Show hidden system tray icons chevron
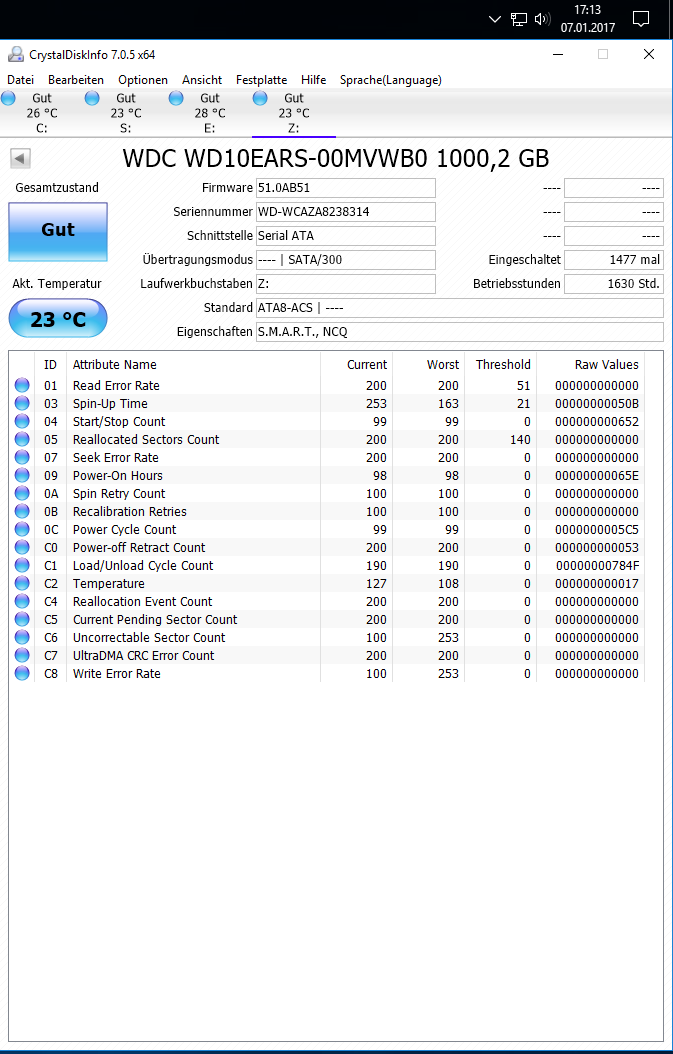The height and width of the screenshot is (1054, 673). coord(495,19)
